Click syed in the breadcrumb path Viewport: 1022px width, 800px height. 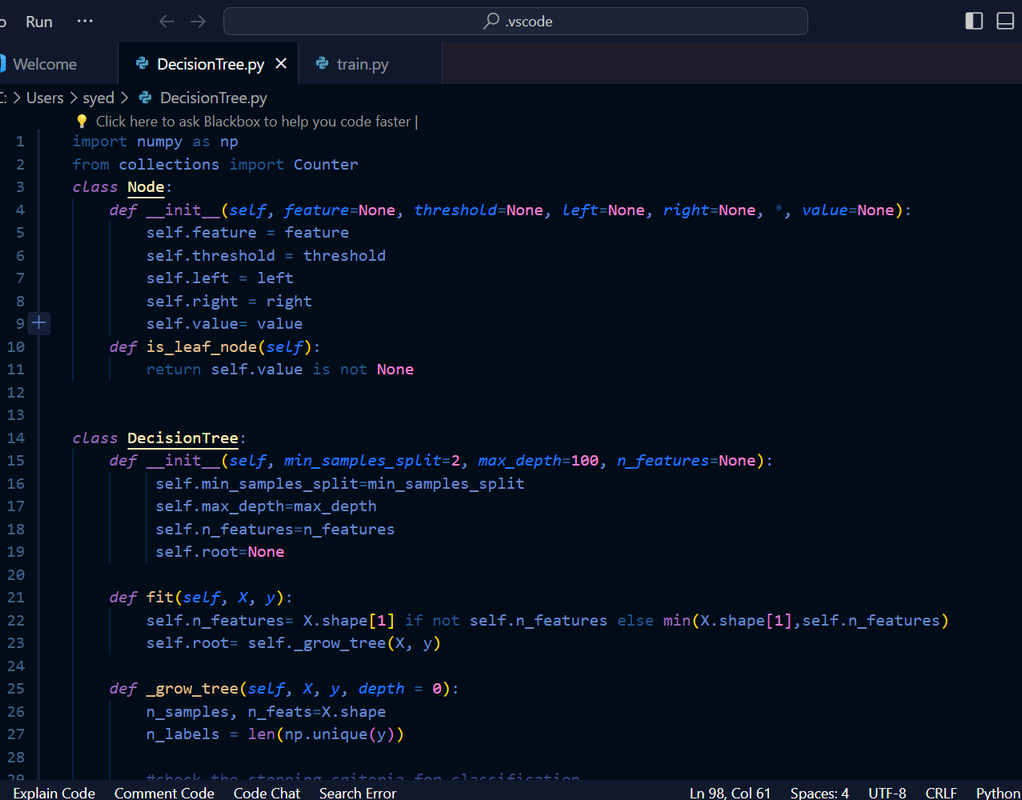click(98, 98)
